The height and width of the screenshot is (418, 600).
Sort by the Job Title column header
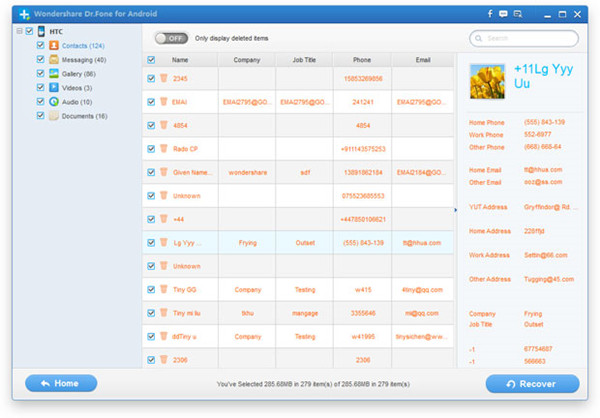coord(304,60)
